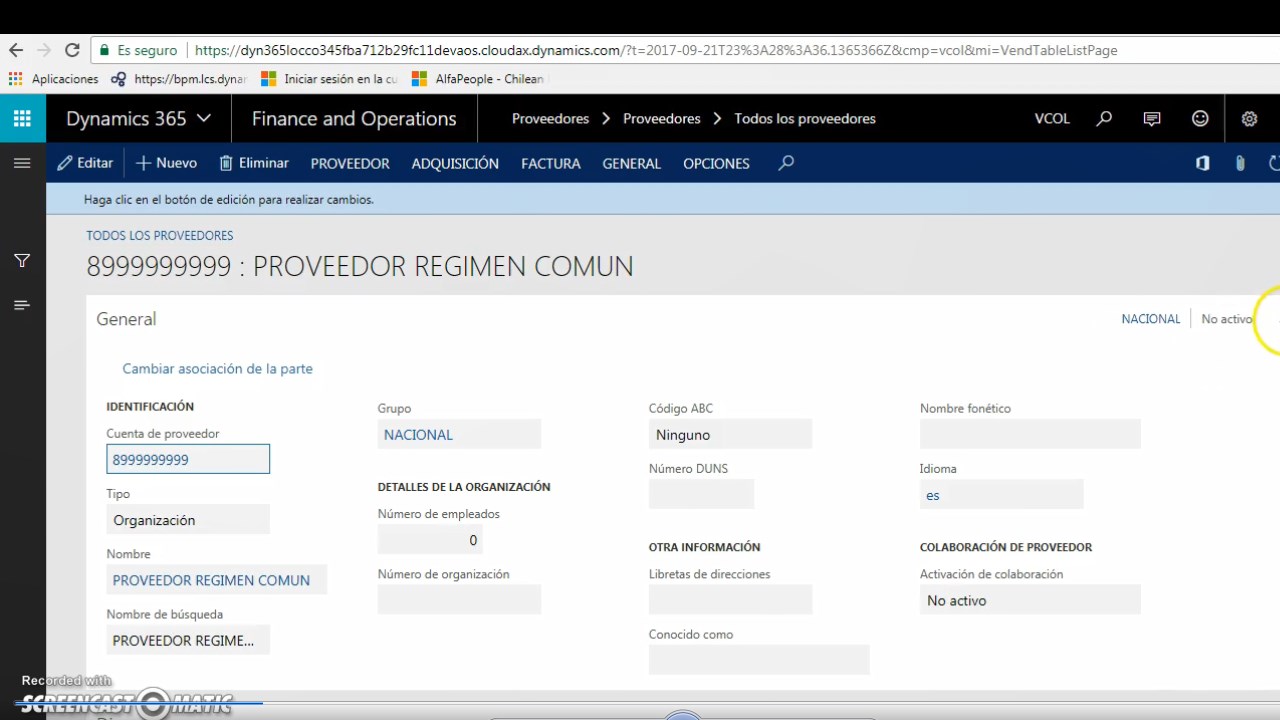The width and height of the screenshot is (1280, 720).
Task: Click the action pane search magnifier
Action: pyautogui.click(x=786, y=163)
